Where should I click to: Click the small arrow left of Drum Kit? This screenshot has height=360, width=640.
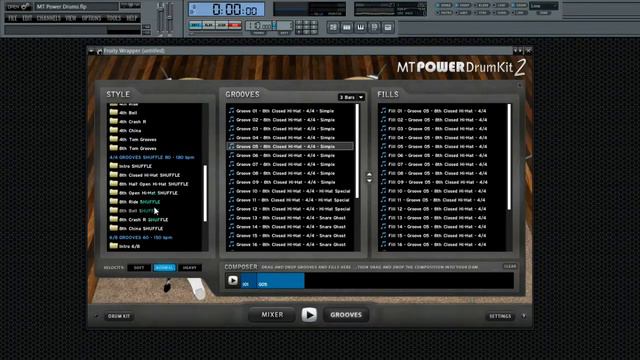tap(97, 316)
